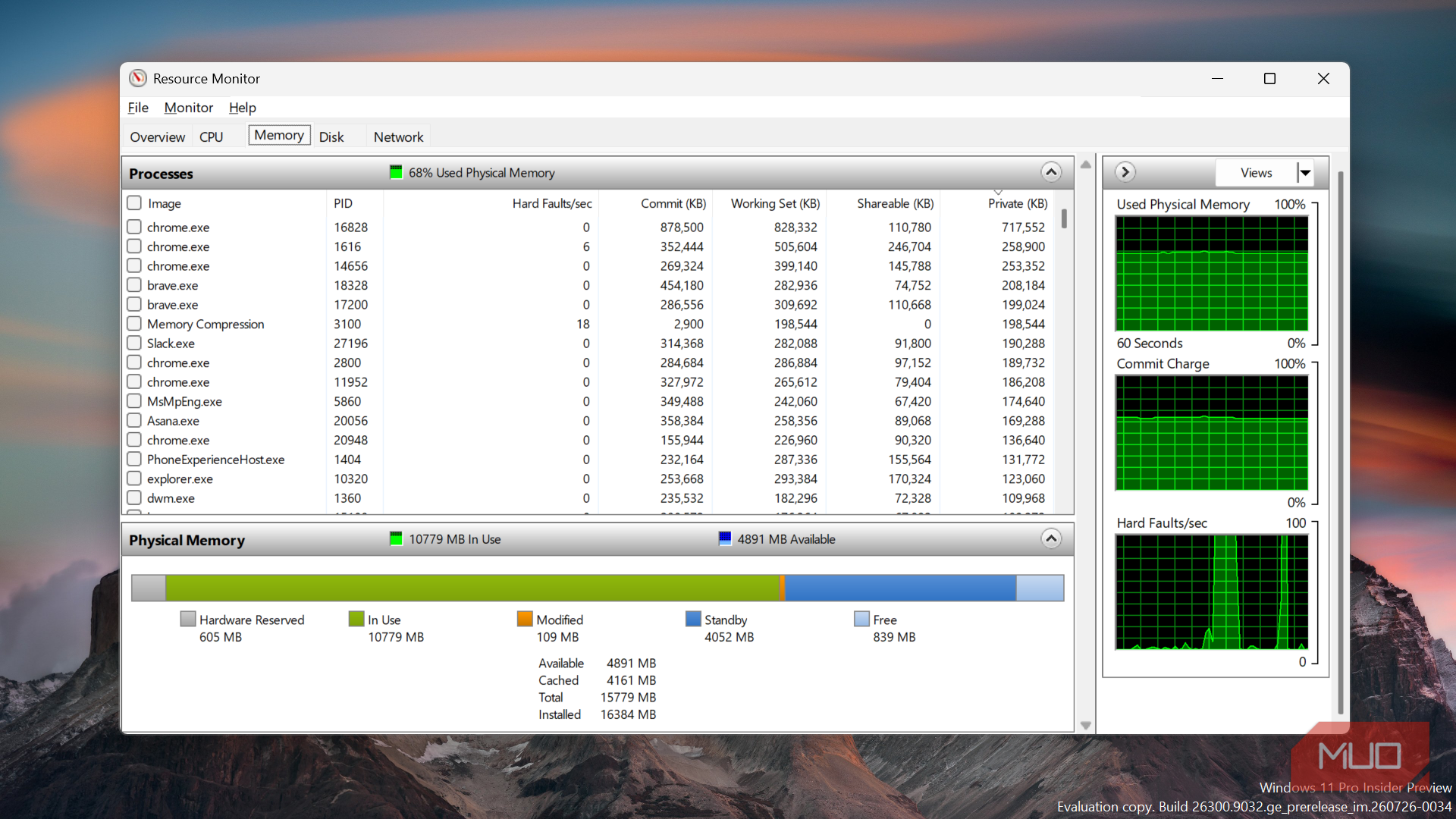The image size is (1456, 819).
Task: Click the Views button
Action: point(1256,173)
